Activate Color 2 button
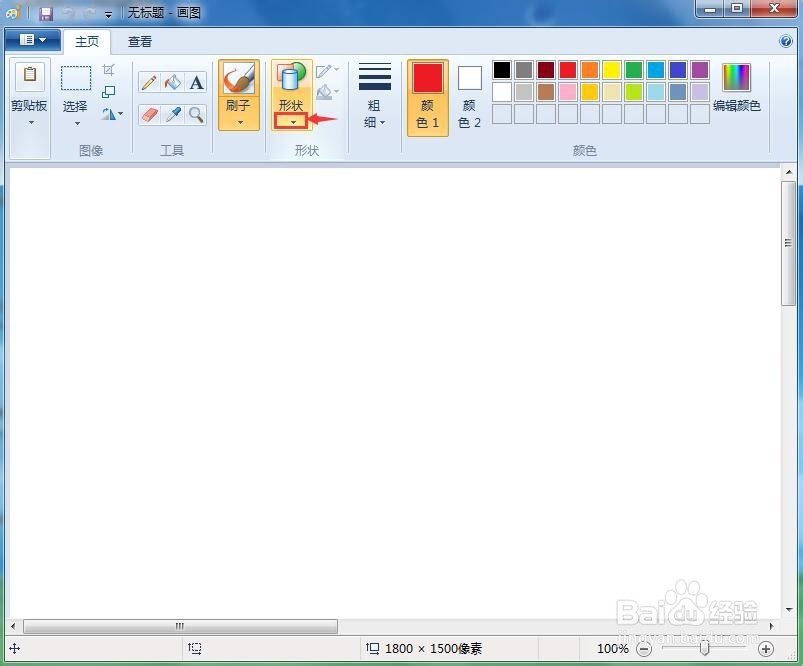This screenshot has width=803, height=666. click(x=470, y=97)
